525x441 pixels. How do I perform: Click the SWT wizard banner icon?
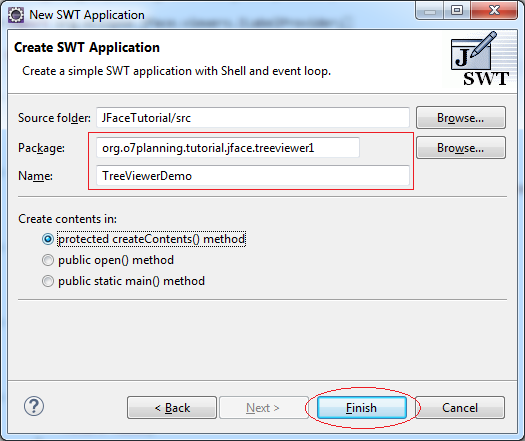[x=480, y=59]
